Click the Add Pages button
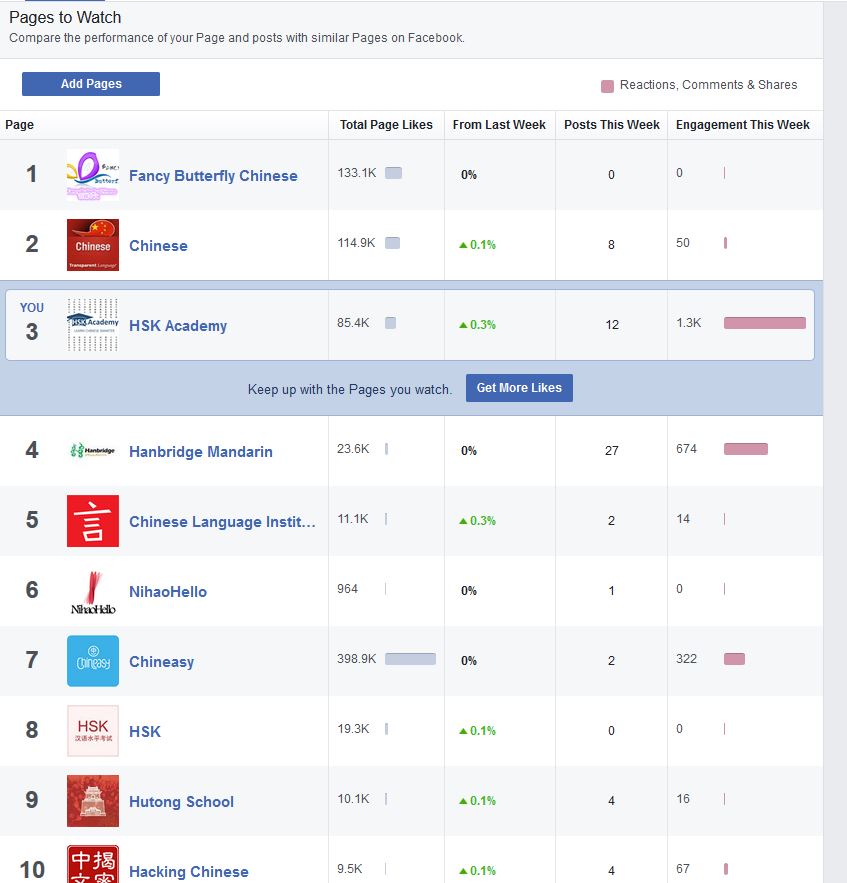 pyautogui.click(x=91, y=84)
